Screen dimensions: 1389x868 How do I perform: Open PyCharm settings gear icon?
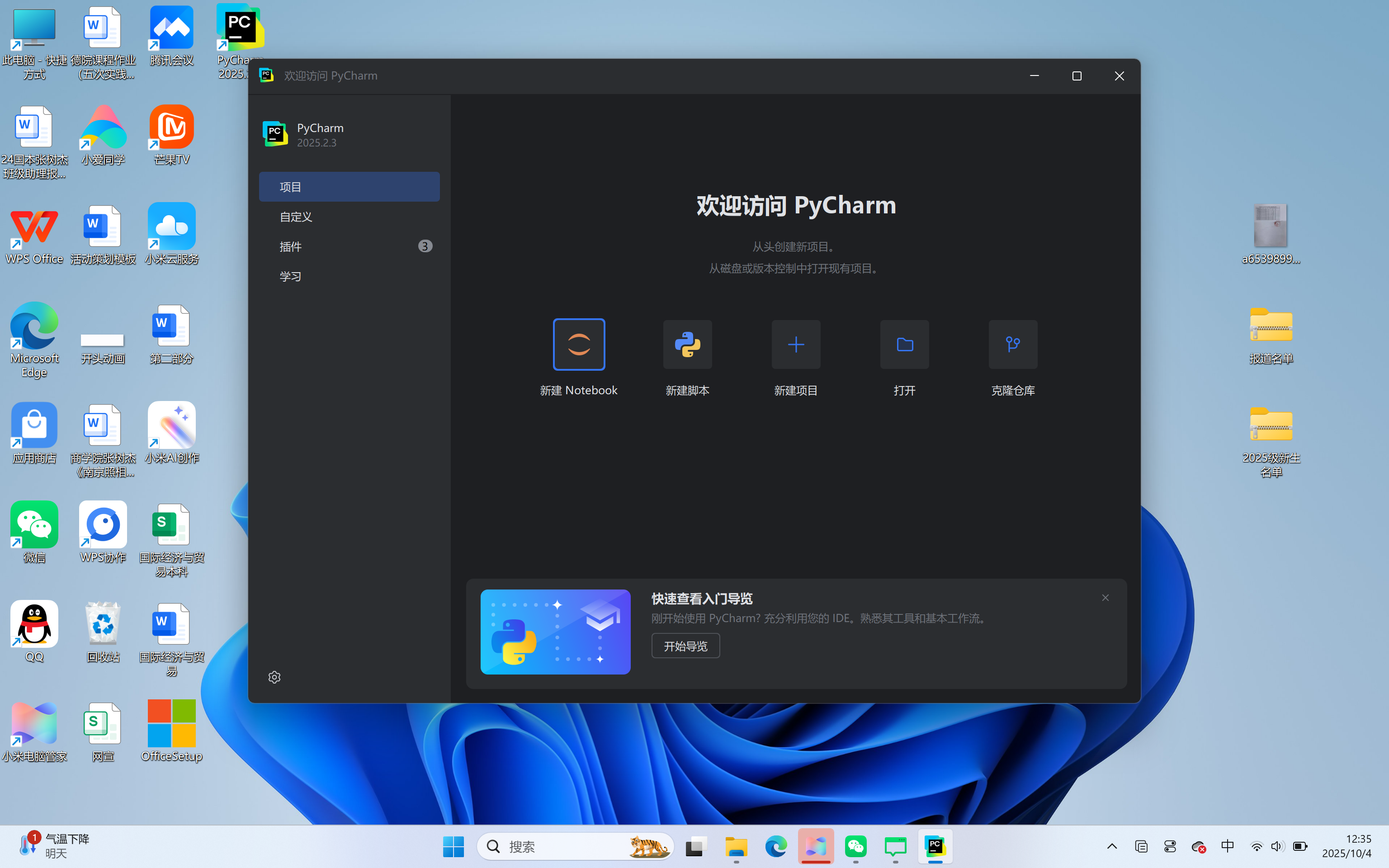tap(274, 677)
